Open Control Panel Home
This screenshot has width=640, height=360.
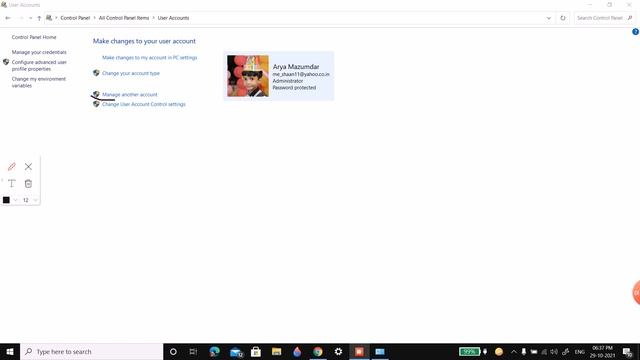click(x=34, y=37)
